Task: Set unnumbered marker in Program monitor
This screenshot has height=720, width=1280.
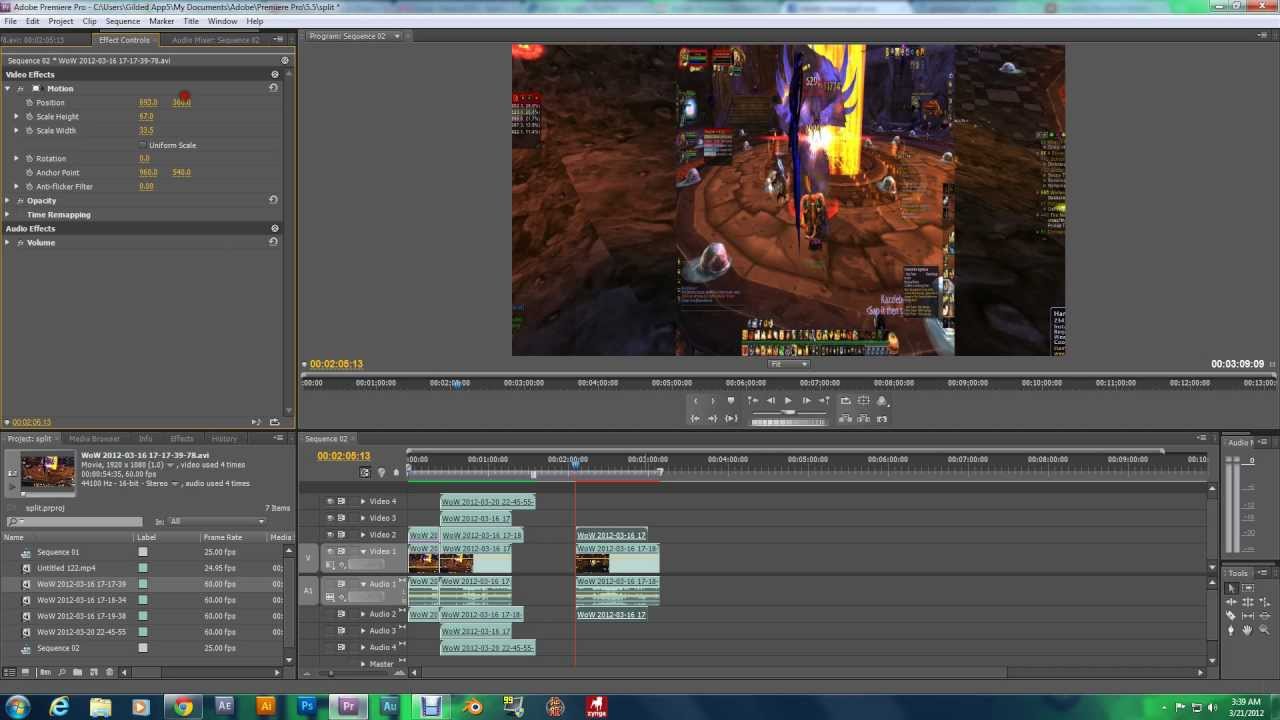Action: [x=731, y=400]
